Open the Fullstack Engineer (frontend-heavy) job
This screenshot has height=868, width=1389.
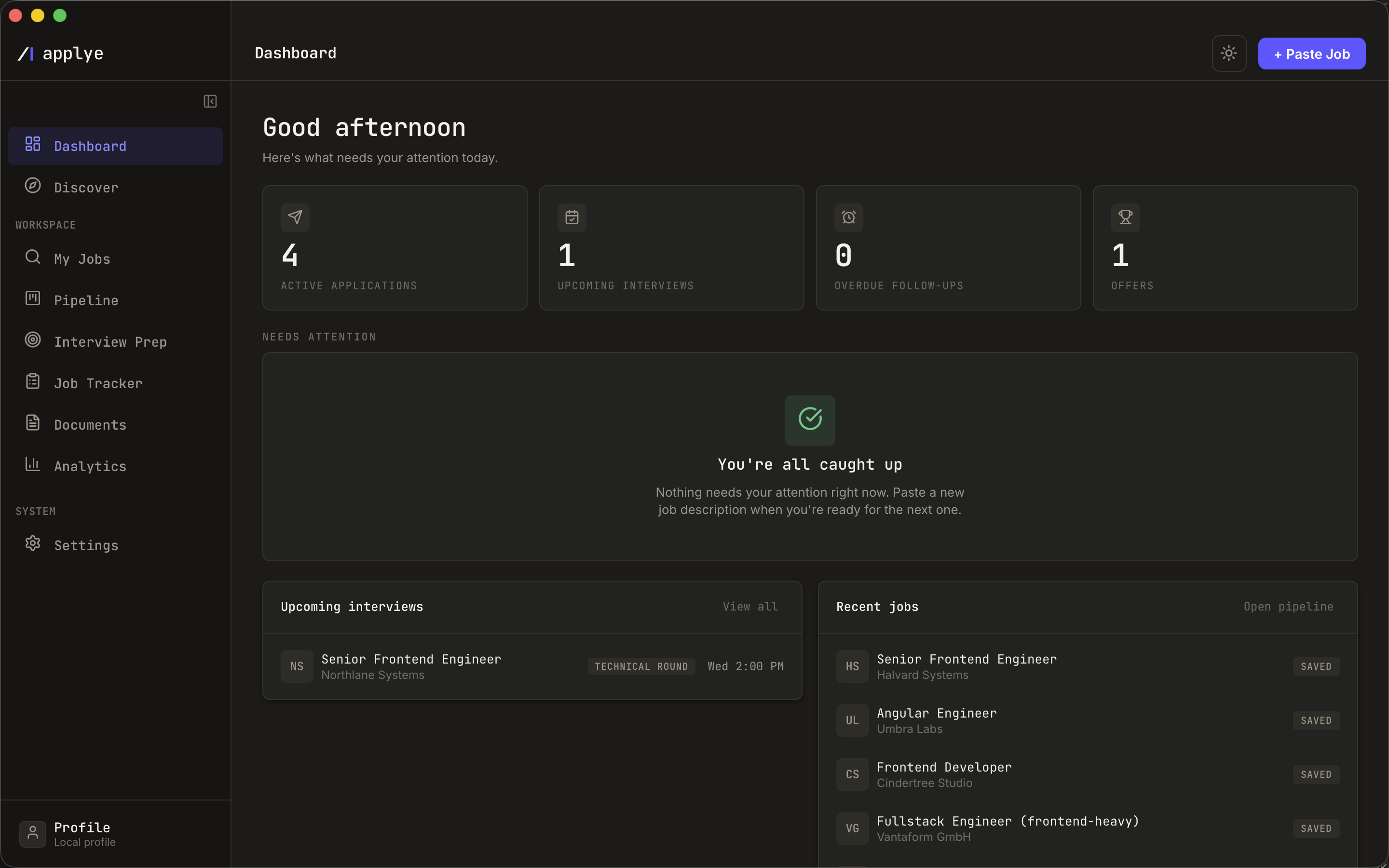tap(1087, 828)
